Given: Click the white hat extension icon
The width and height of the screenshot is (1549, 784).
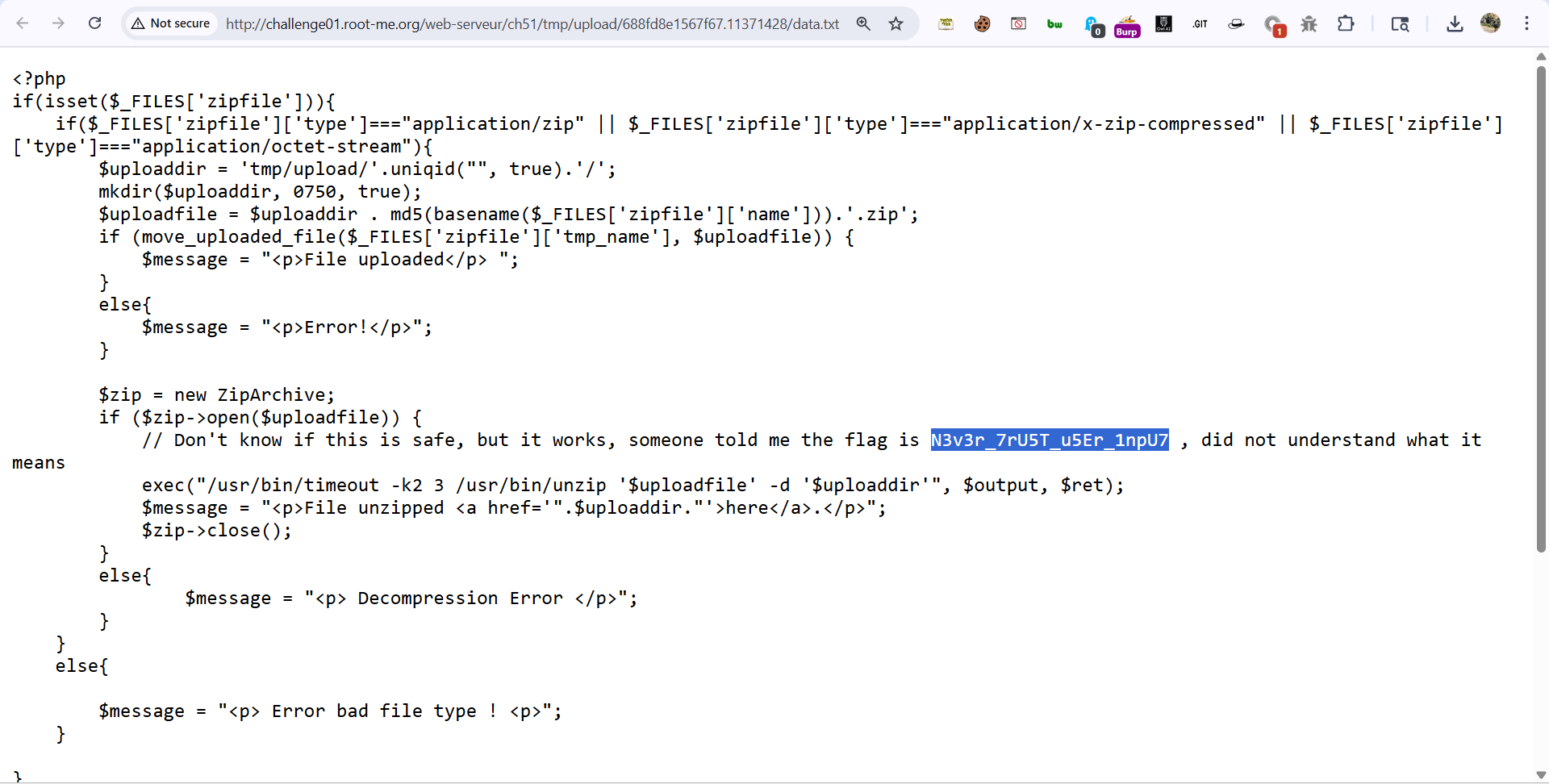Looking at the screenshot, I should coord(1236,24).
